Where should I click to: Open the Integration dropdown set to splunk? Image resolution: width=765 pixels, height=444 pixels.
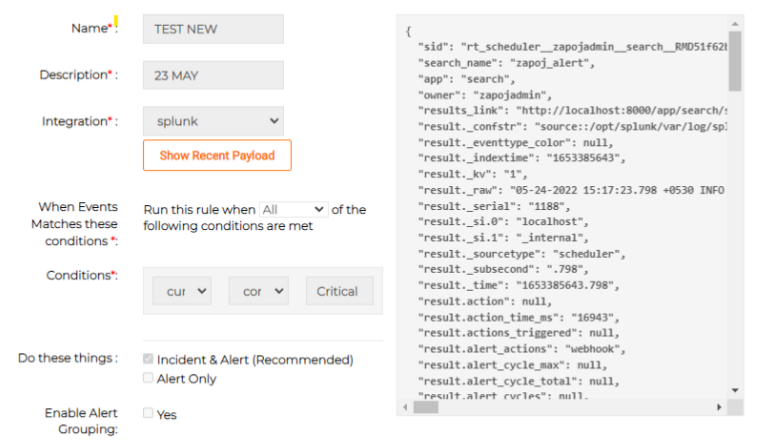pos(213,121)
